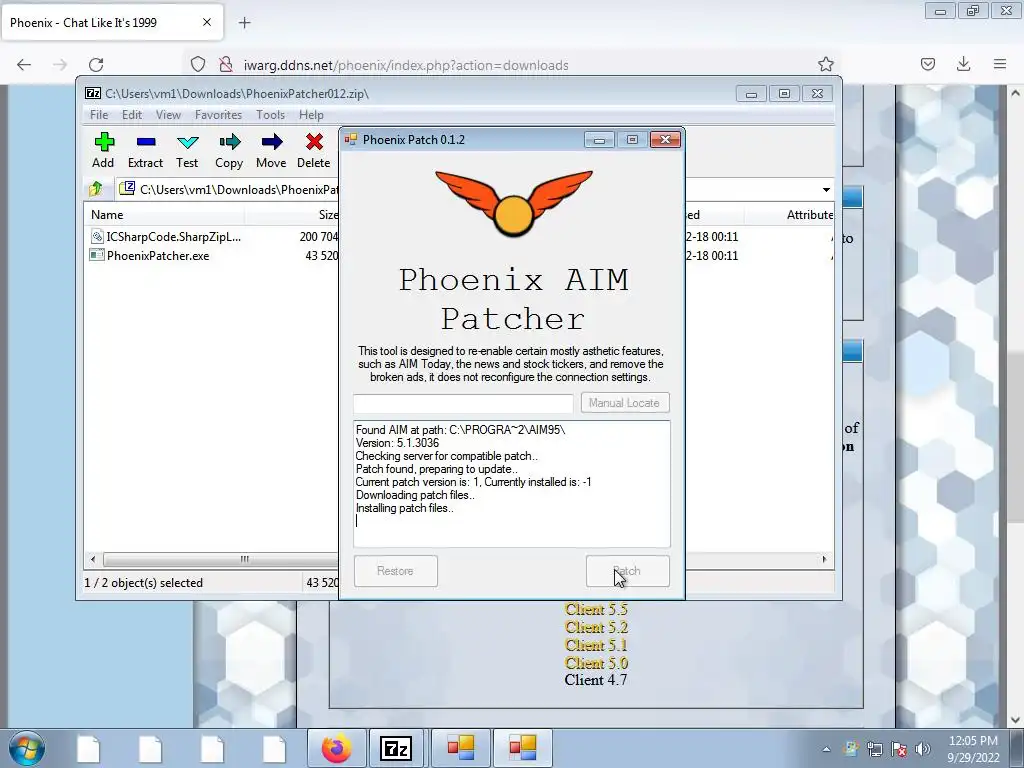Image resolution: width=1024 pixels, height=768 pixels.
Task: Sort 7-Zip list by Name column
Action: (x=165, y=215)
